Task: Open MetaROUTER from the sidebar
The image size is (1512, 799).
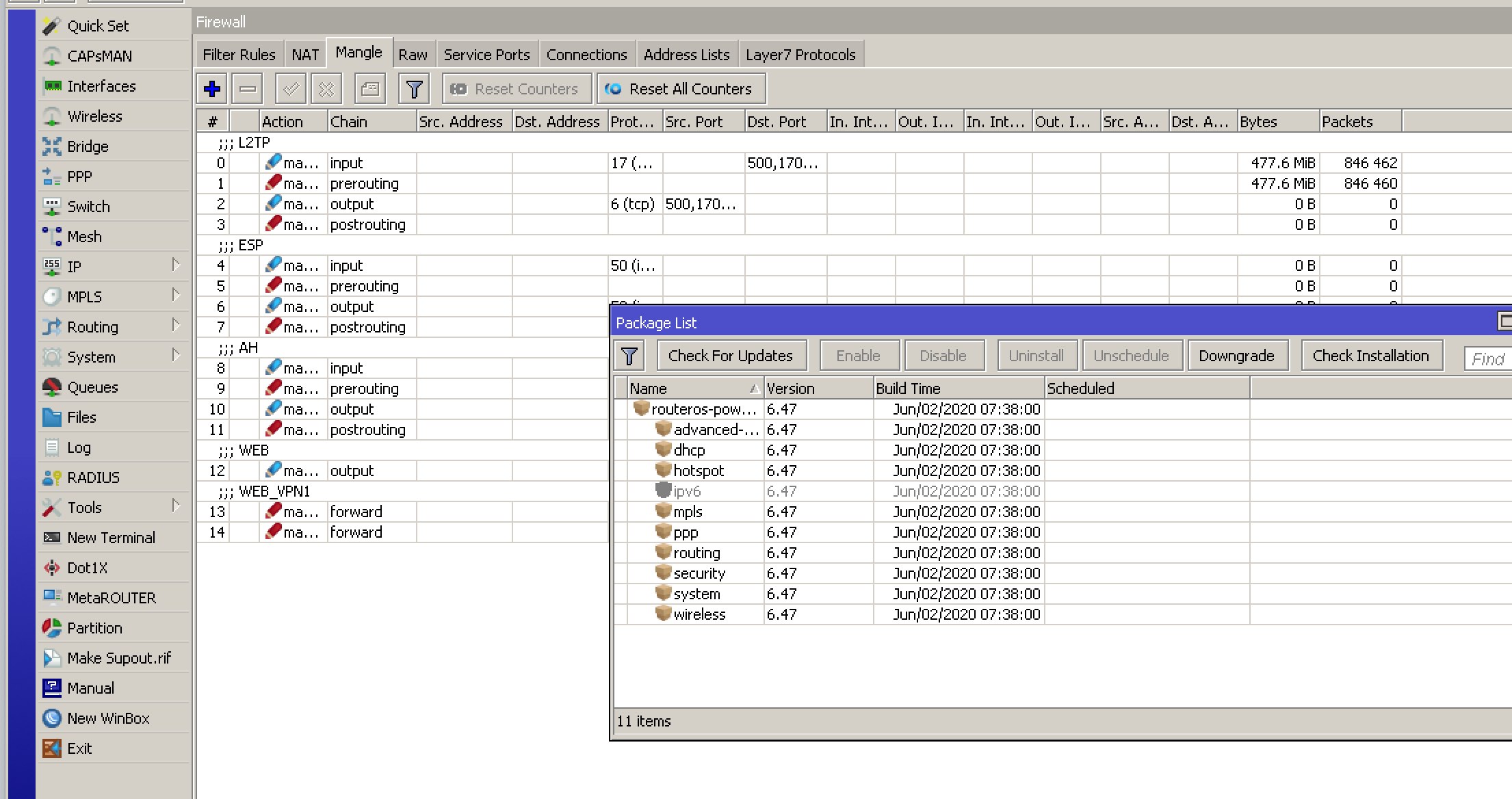Action: pyautogui.click(x=113, y=598)
